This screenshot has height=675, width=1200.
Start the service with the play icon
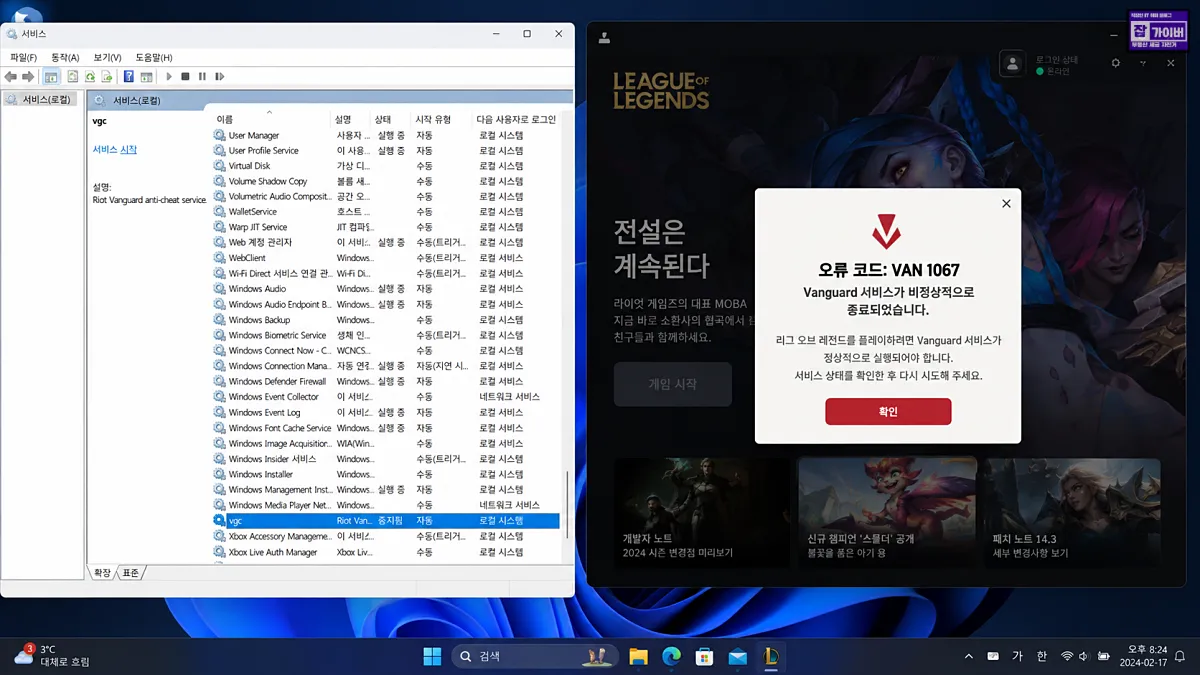click(168, 77)
